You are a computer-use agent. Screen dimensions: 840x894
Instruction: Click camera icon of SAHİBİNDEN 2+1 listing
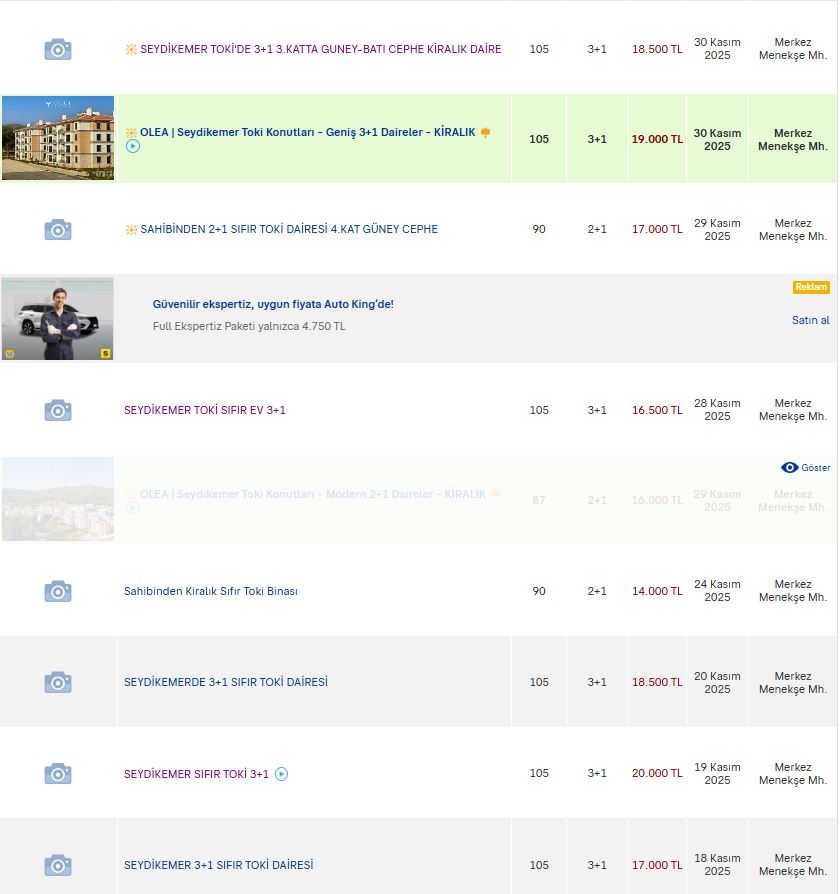tap(58, 230)
